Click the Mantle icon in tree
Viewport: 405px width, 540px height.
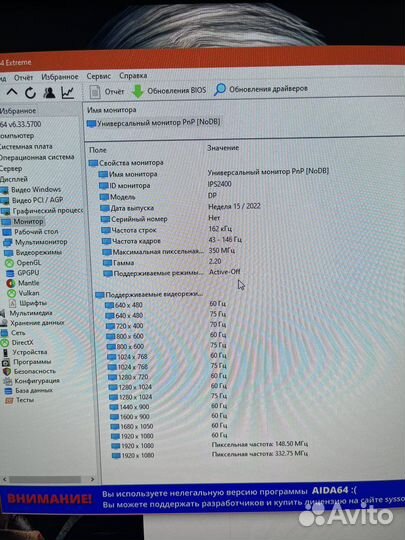[x=11, y=283]
